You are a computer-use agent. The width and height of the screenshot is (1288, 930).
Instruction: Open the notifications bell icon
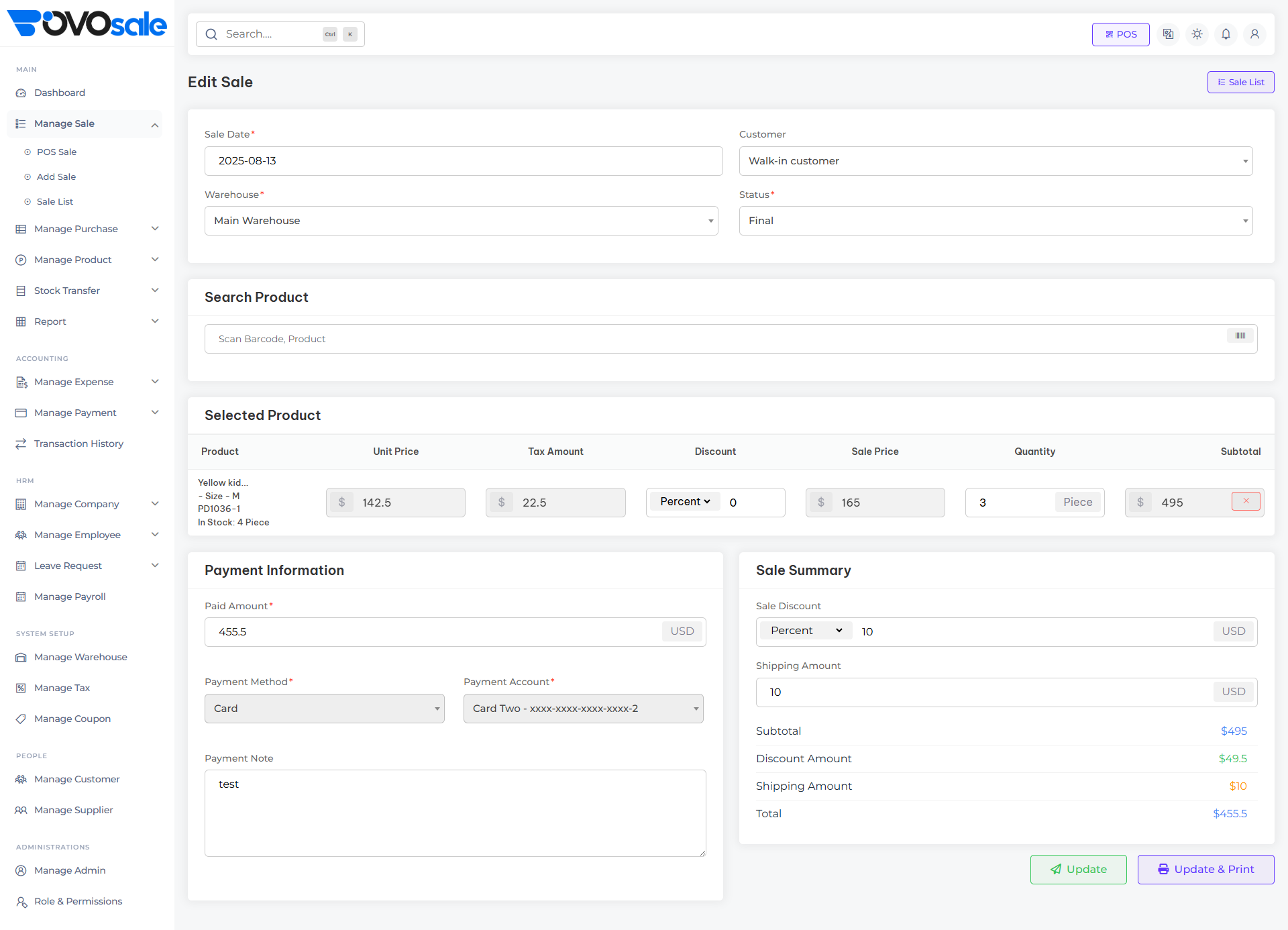[x=1226, y=34]
